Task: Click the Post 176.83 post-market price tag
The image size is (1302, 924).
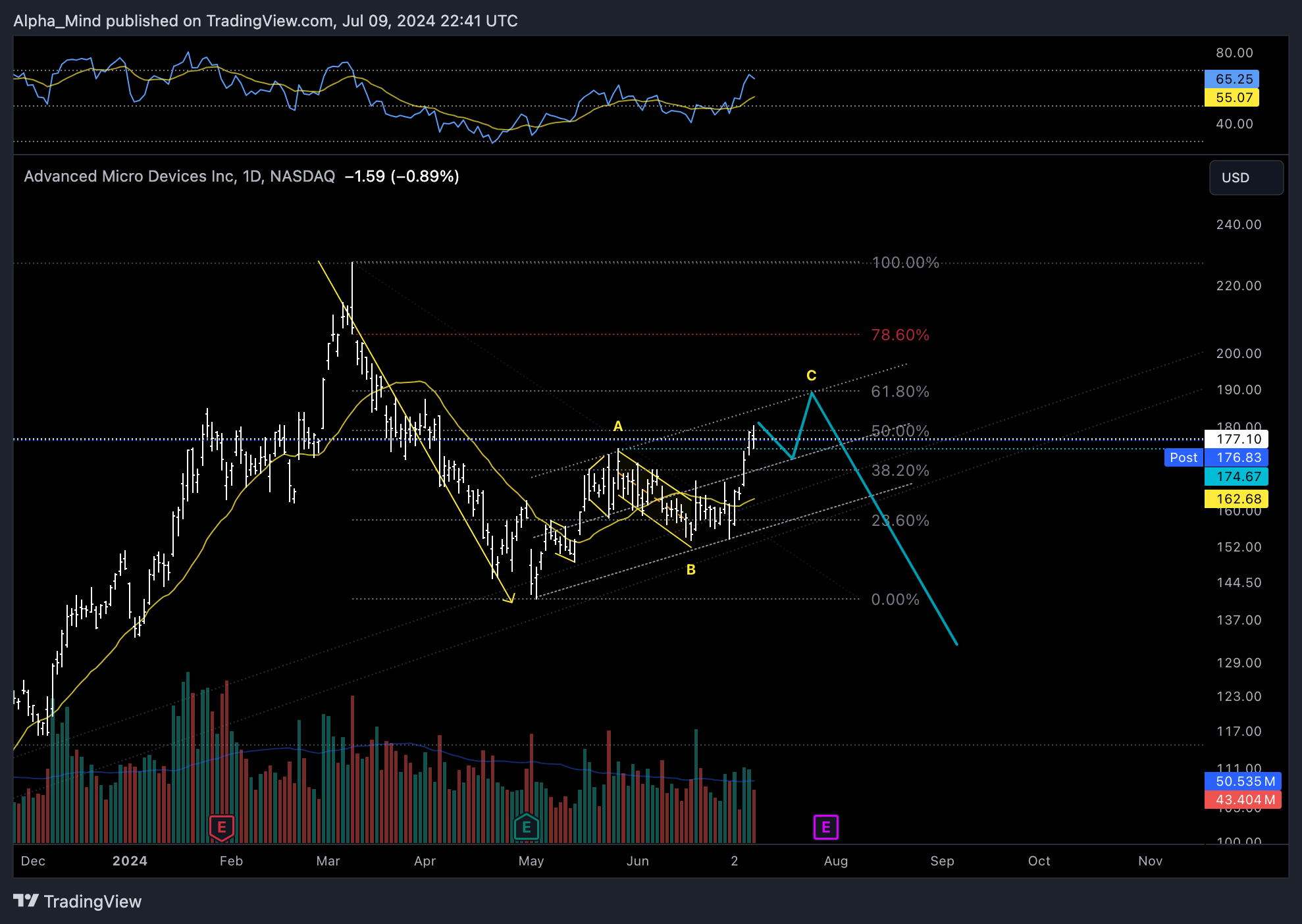Action: (x=1216, y=457)
